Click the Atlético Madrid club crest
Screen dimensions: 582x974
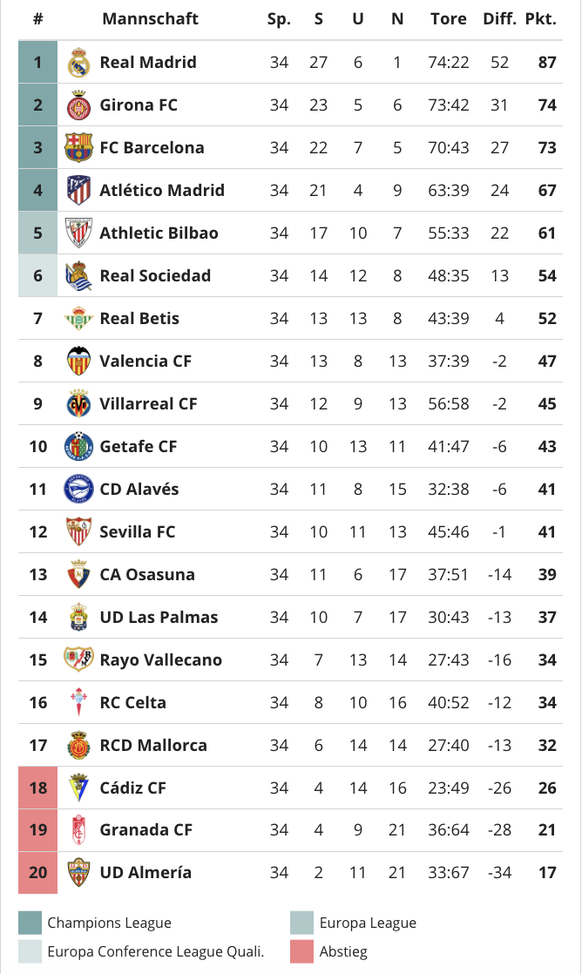point(79,190)
